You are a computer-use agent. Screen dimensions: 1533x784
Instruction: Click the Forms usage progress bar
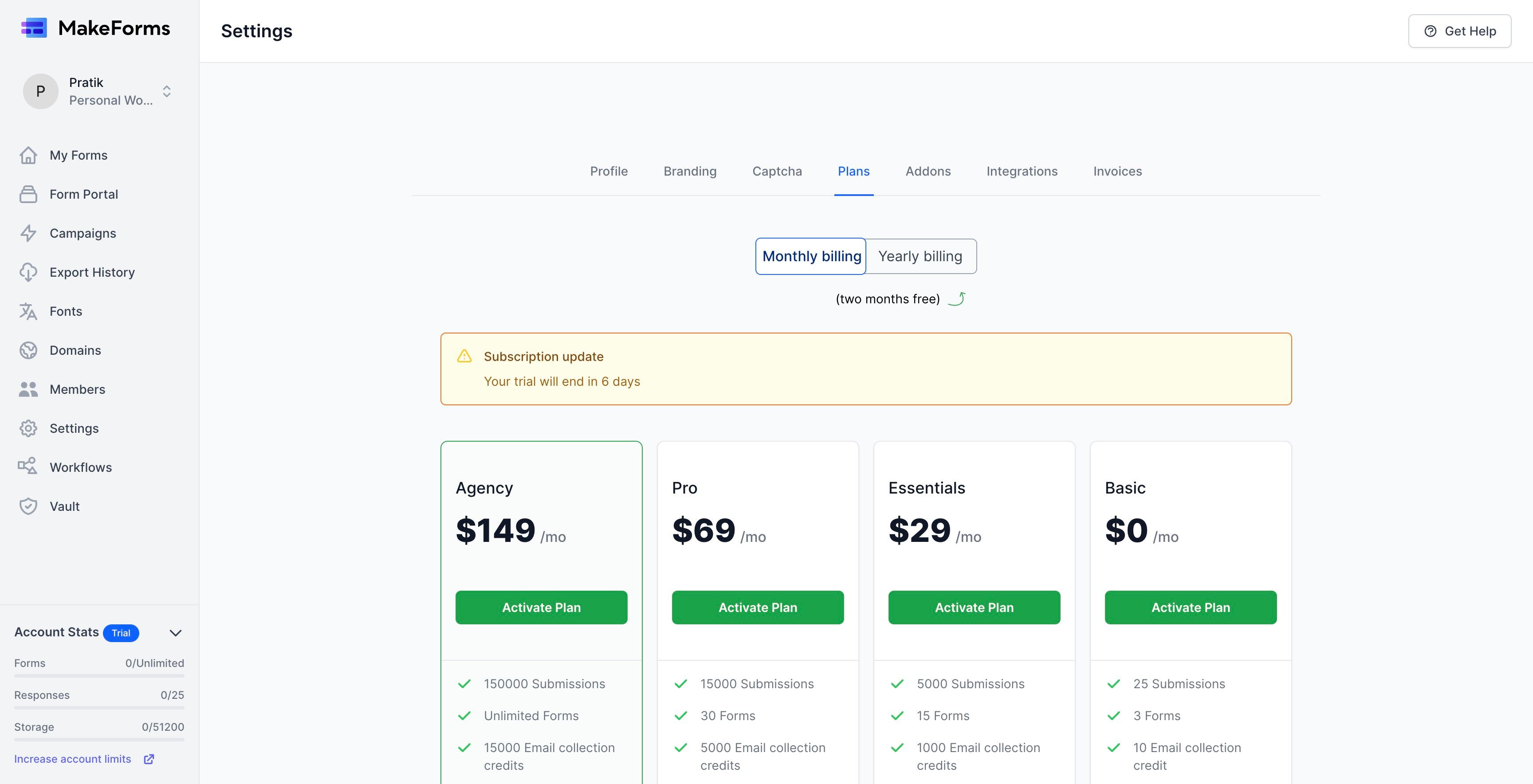(99, 676)
